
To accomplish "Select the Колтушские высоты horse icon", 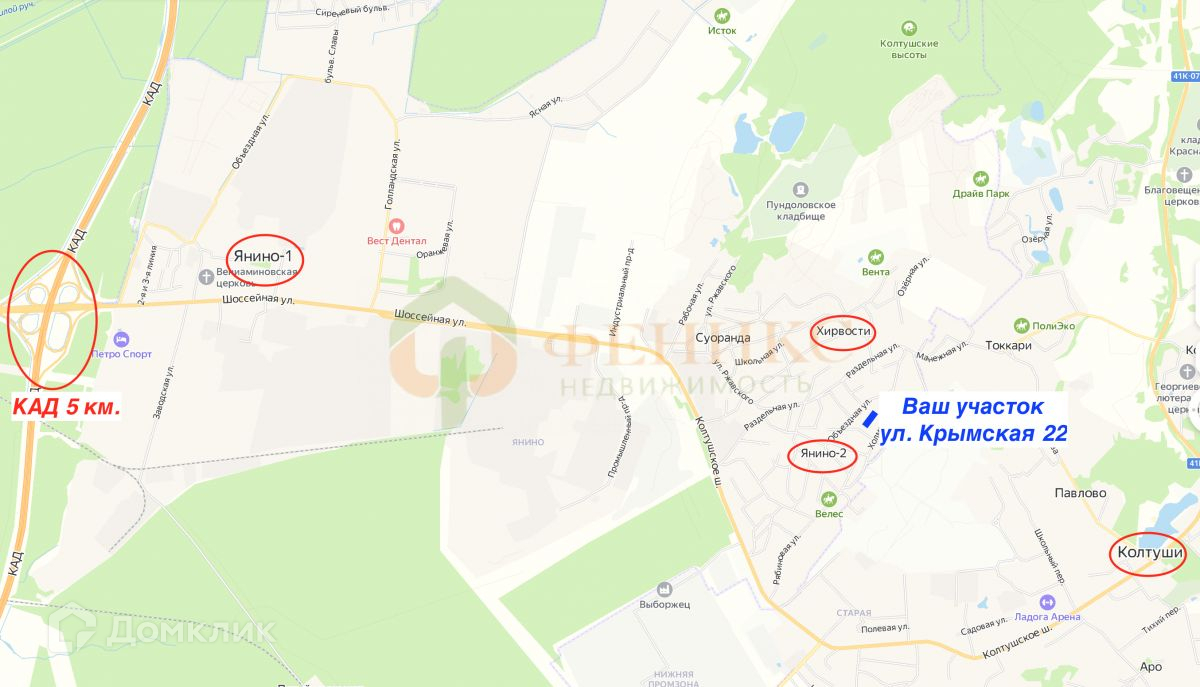I will 909,29.
